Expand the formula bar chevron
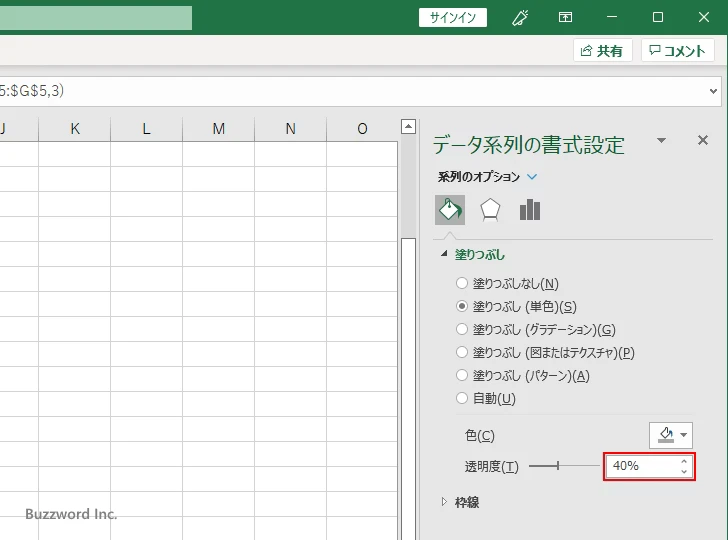This screenshot has width=728, height=540. (x=713, y=91)
